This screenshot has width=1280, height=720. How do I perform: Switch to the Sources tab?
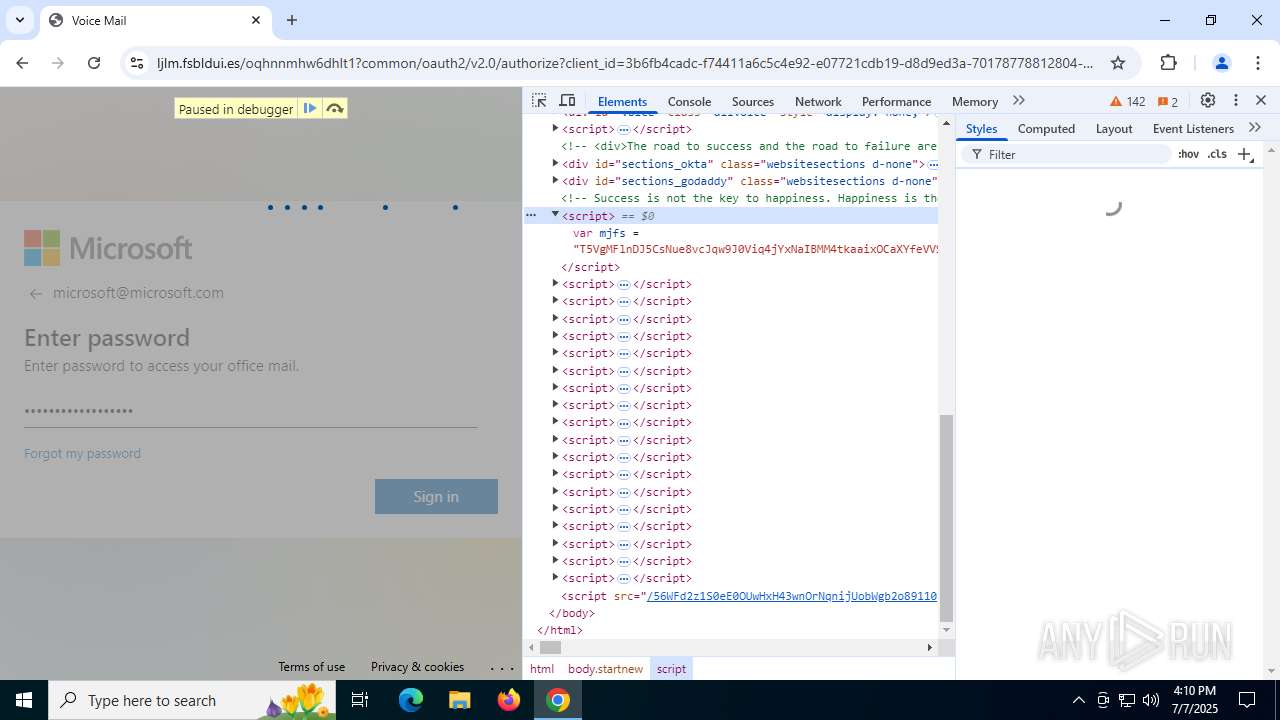click(753, 102)
